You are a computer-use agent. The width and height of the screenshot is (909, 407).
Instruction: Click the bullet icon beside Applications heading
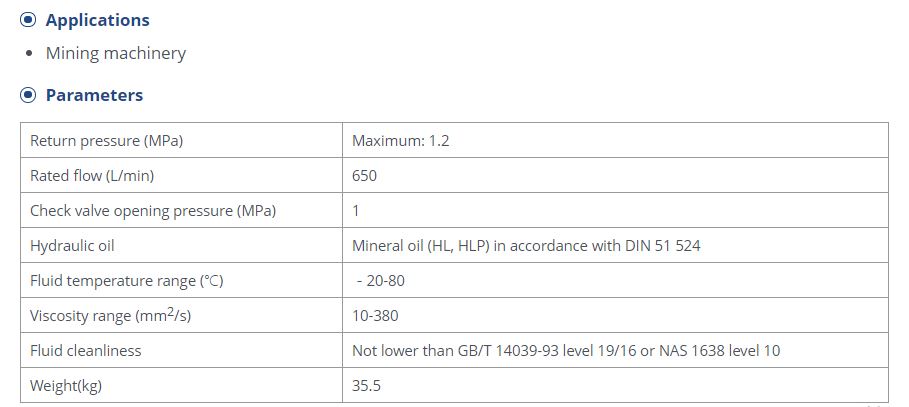28,20
